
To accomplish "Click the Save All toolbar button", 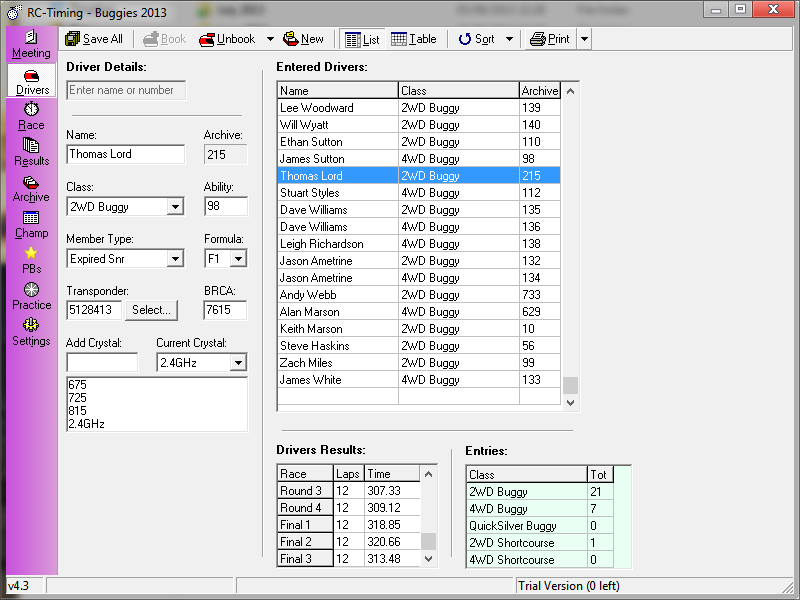I will (94, 39).
